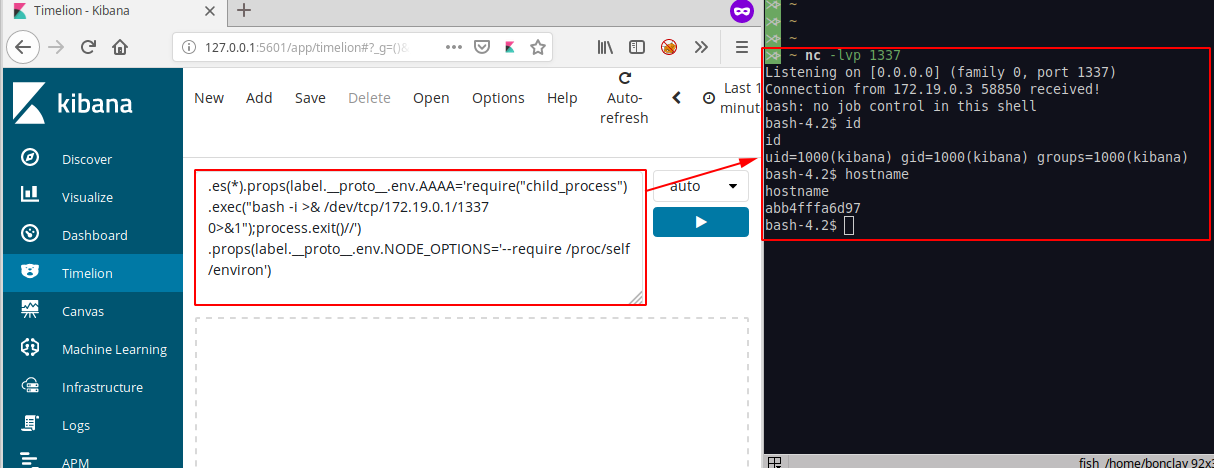1214x468 pixels.
Task: Click the orange blocker extension icon
Action: [669, 47]
